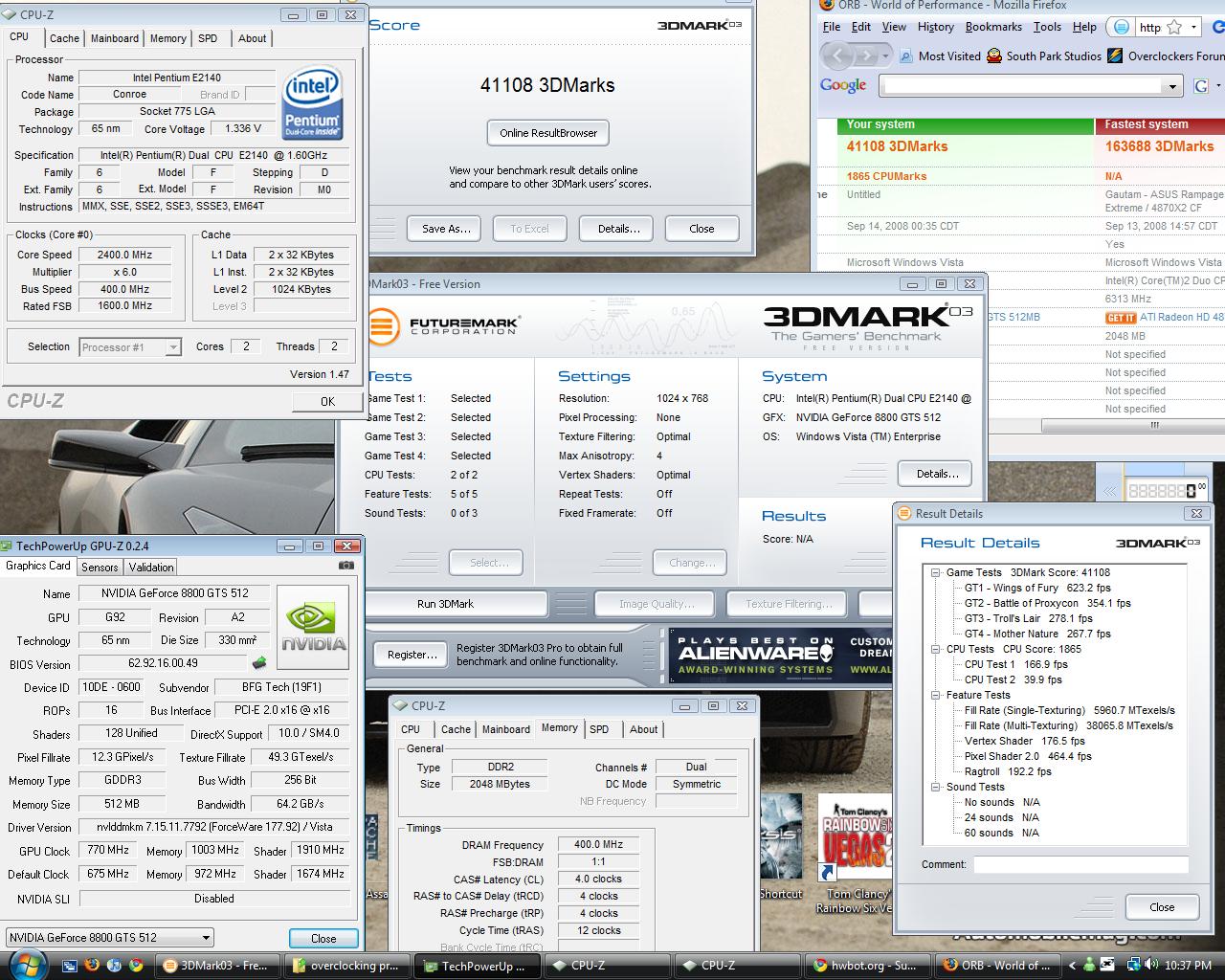Open the Windows Start orb

click(26, 964)
